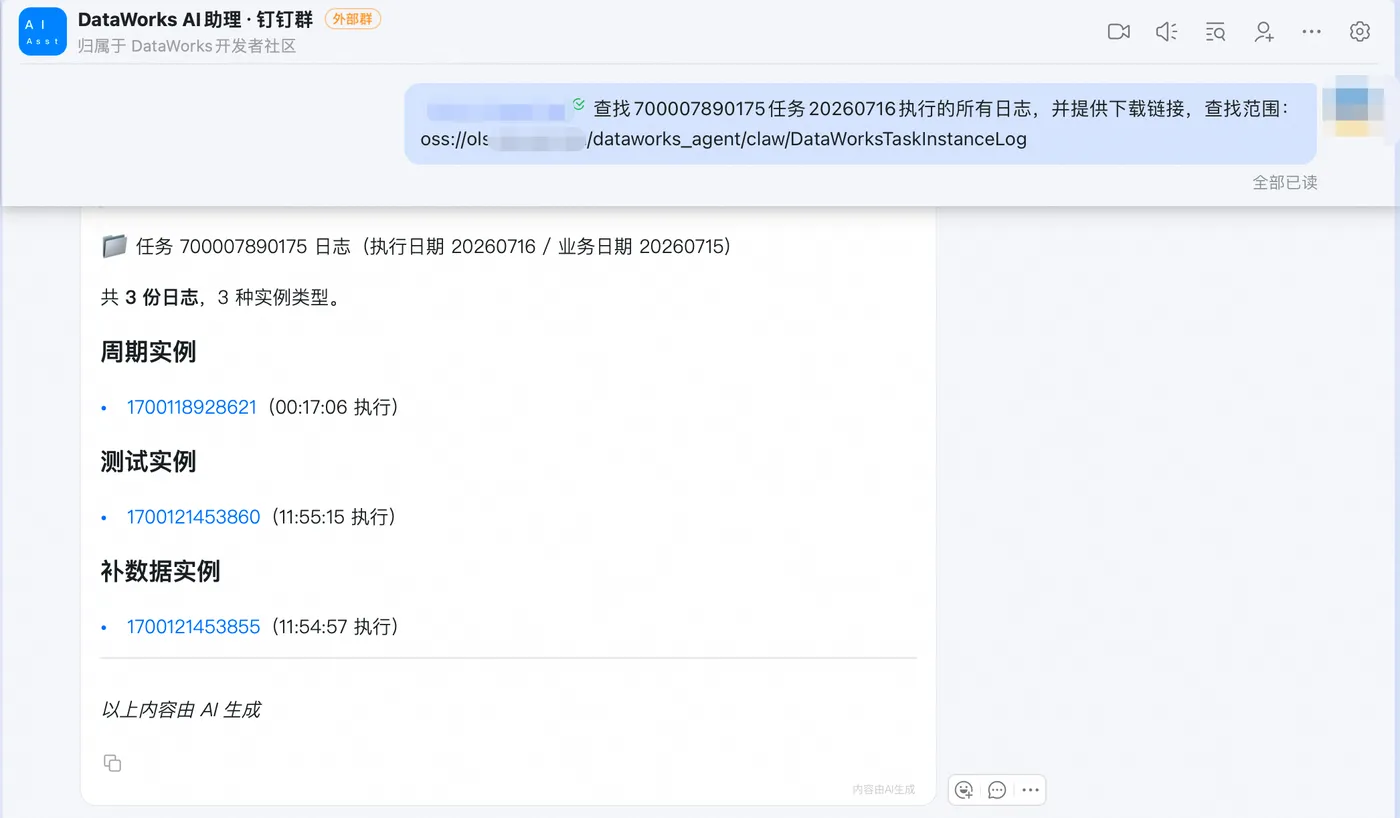Add a member to the group

coord(1264,32)
